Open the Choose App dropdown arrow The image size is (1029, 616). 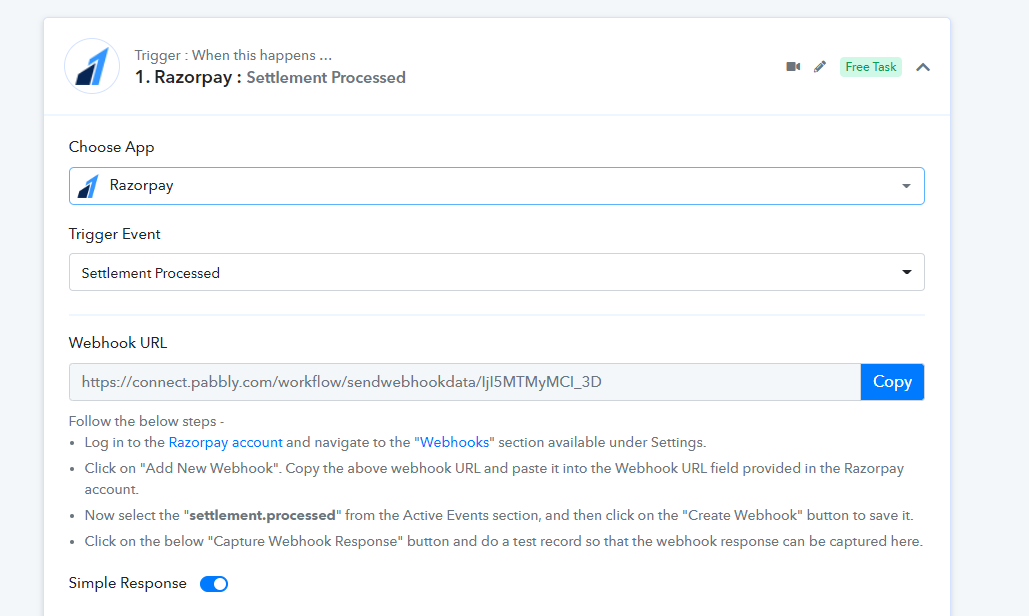click(x=906, y=186)
